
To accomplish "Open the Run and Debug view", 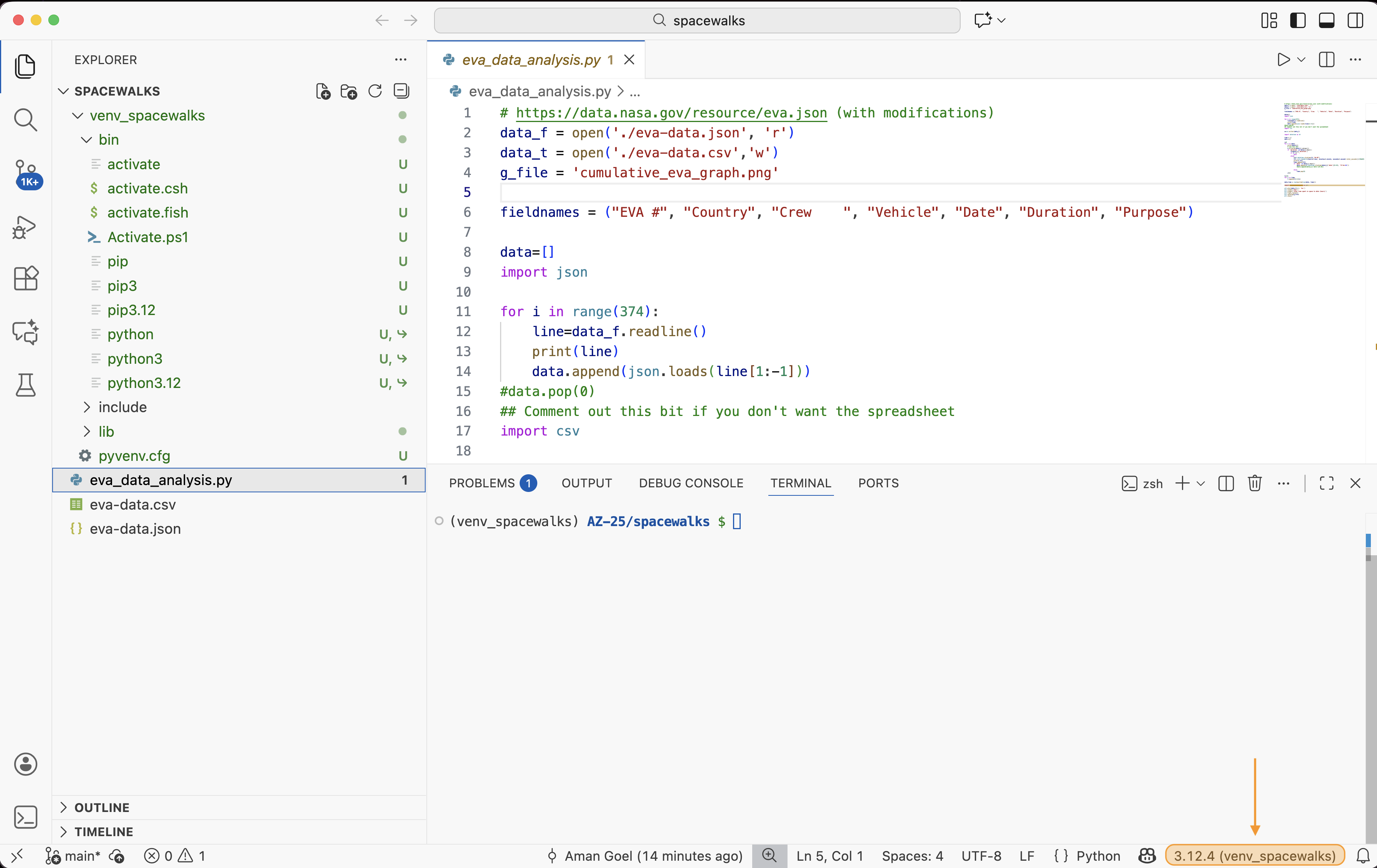I will (x=26, y=228).
